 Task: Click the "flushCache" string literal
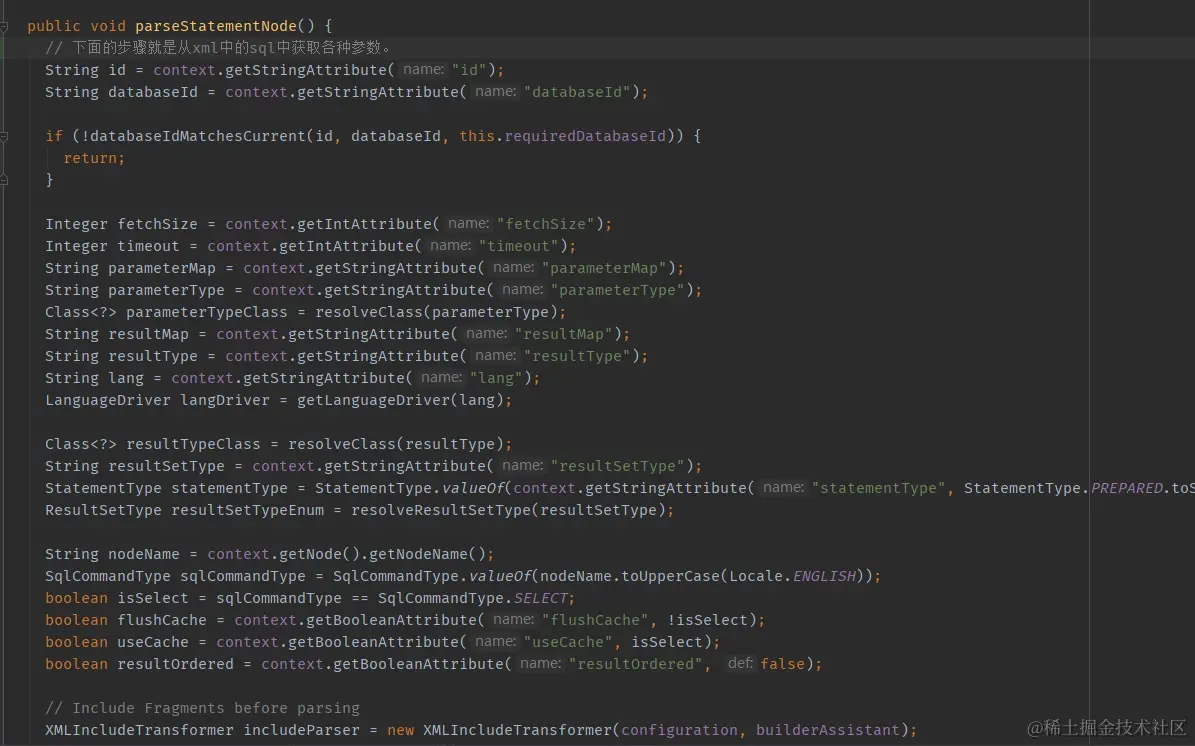[x=594, y=620]
